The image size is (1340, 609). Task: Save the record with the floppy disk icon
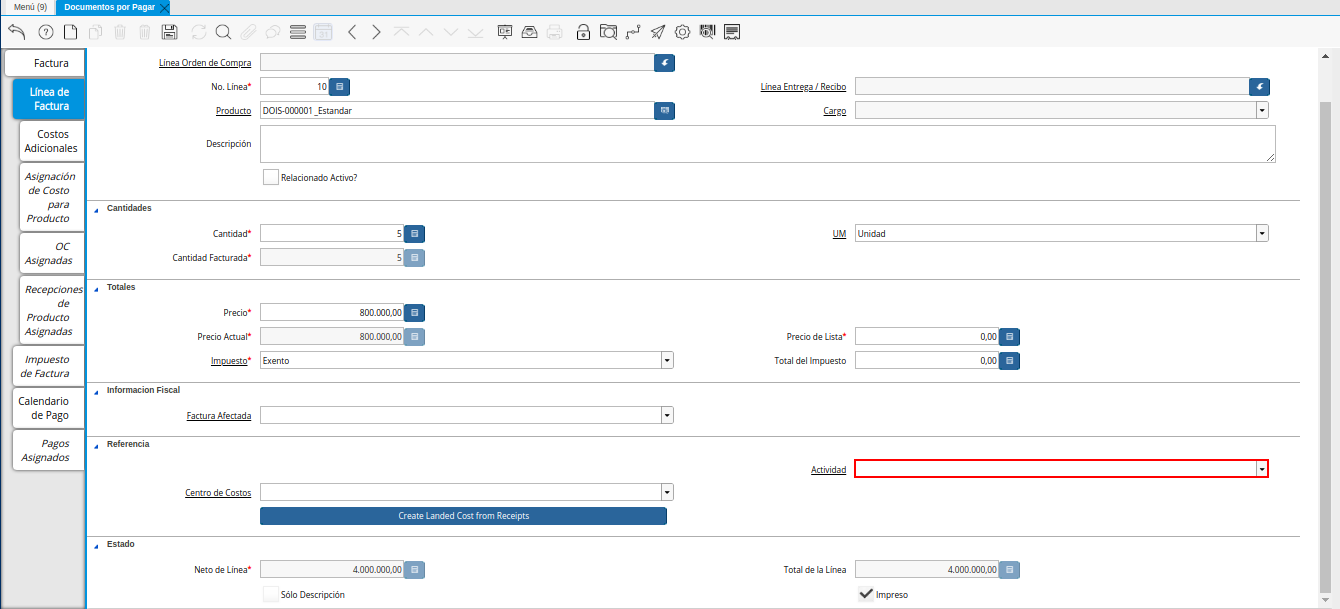pos(169,32)
